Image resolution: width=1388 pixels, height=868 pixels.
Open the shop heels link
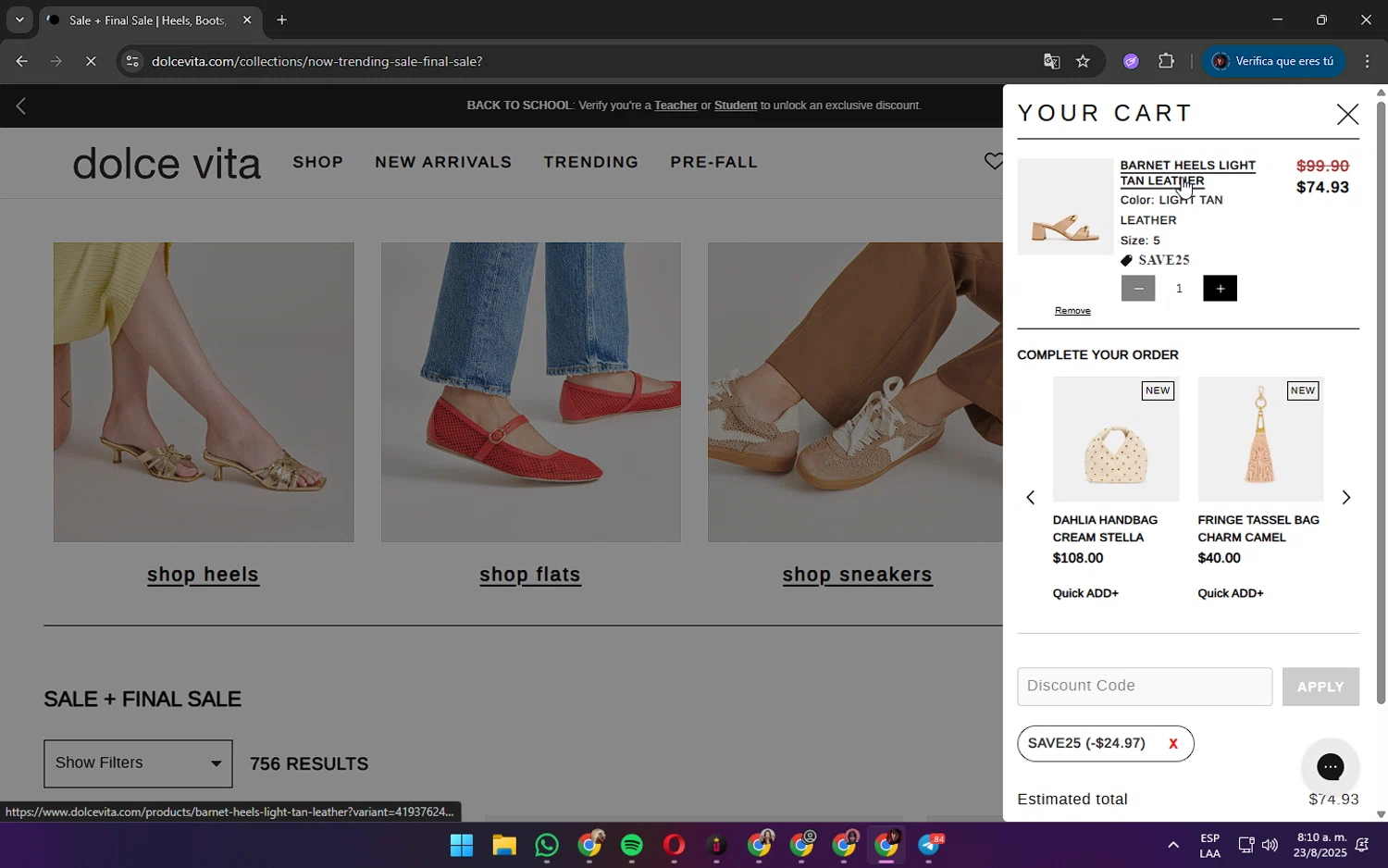point(203,575)
